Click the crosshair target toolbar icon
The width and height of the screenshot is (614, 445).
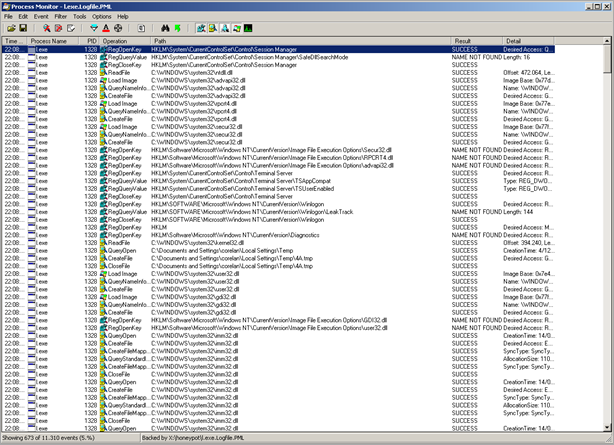(x=118, y=28)
